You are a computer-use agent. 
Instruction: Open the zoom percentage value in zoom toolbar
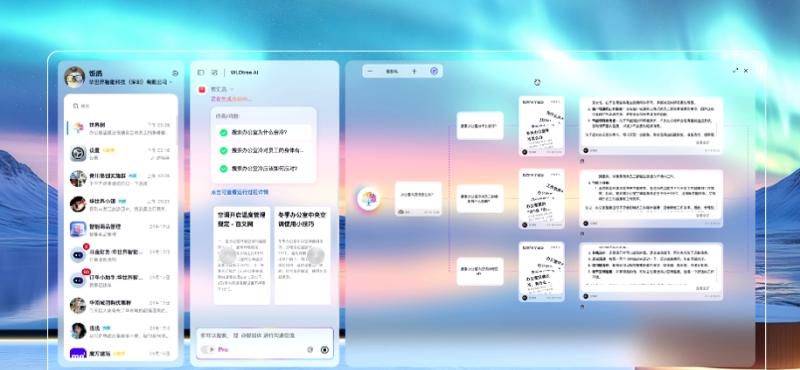tap(392, 71)
